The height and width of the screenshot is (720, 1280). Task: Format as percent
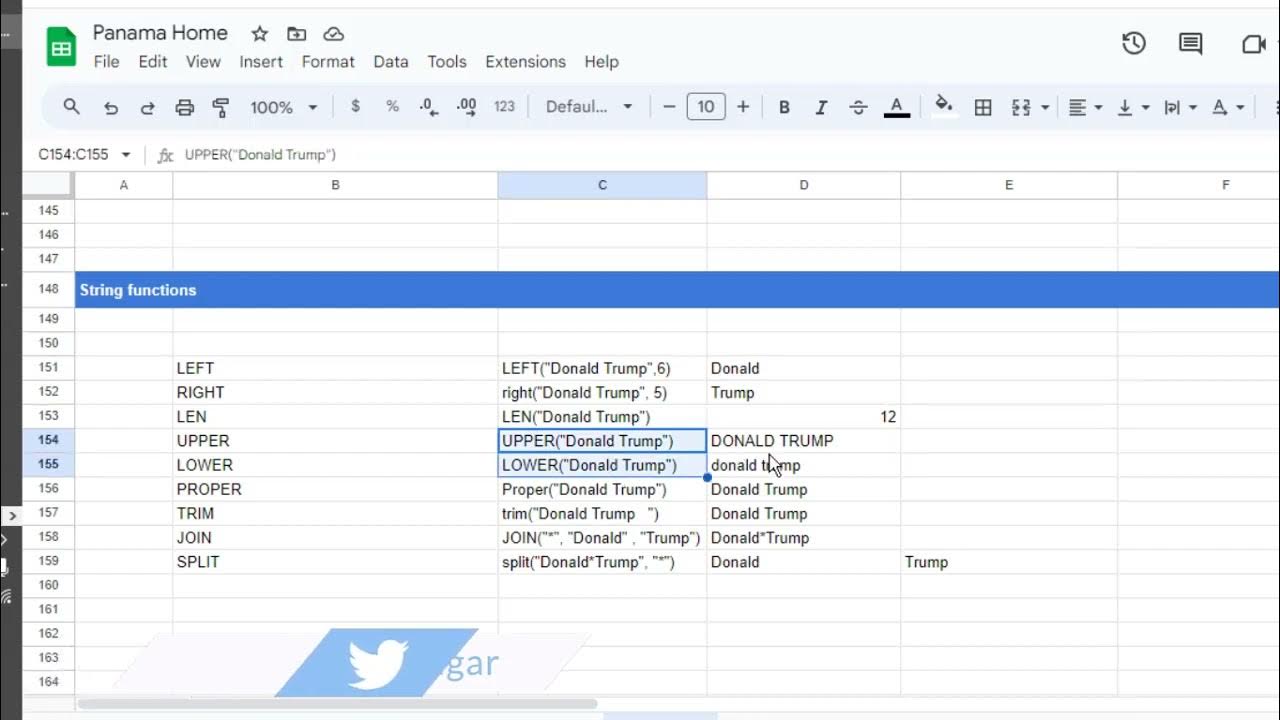[x=392, y=107]
